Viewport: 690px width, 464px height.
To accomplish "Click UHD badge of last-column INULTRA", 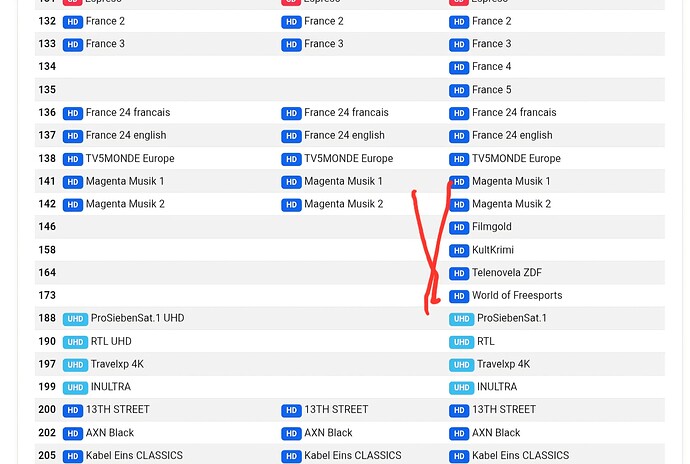I will [462, 387].
